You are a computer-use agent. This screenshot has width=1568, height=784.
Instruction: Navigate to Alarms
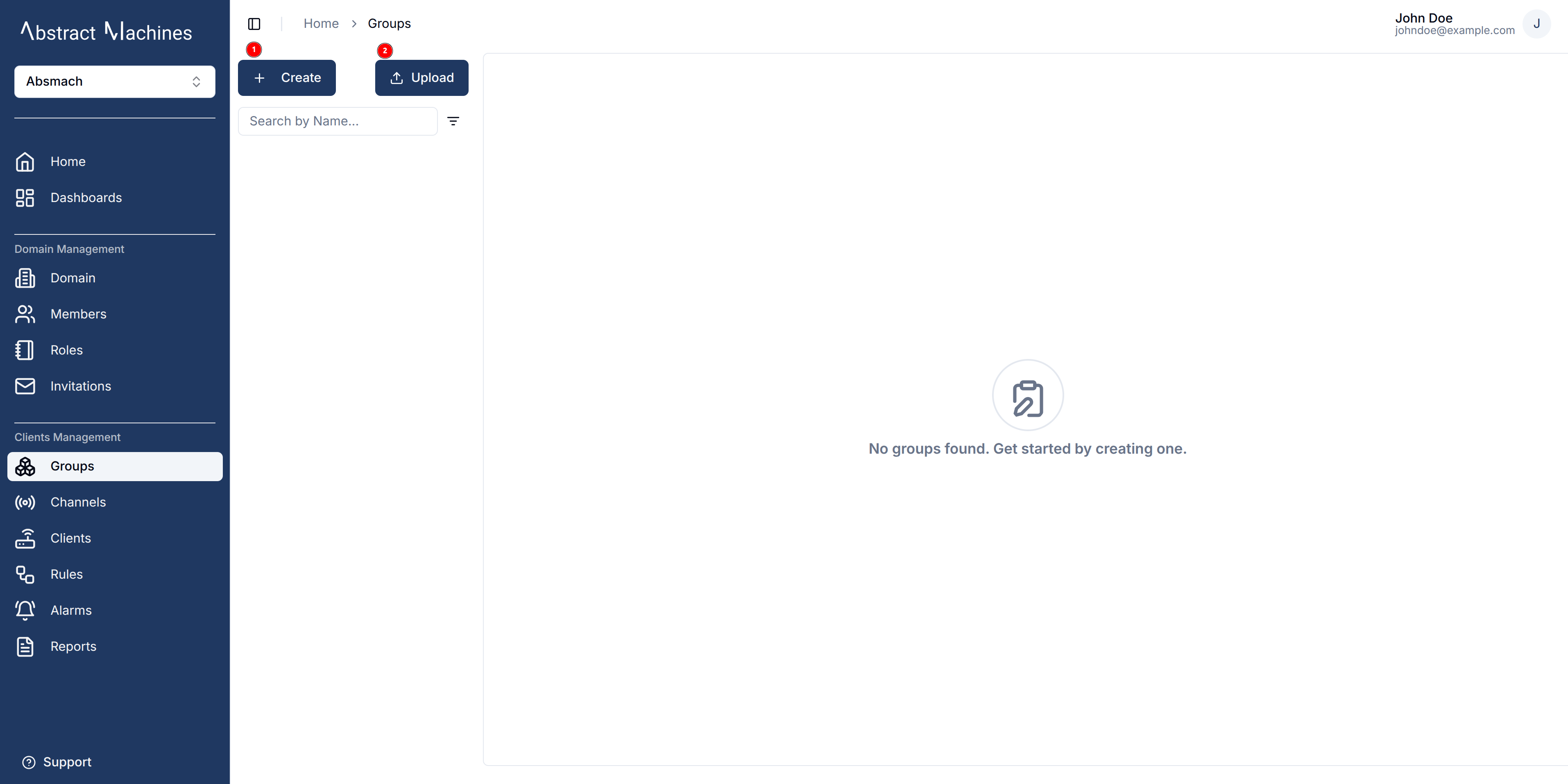pos(114,610)
